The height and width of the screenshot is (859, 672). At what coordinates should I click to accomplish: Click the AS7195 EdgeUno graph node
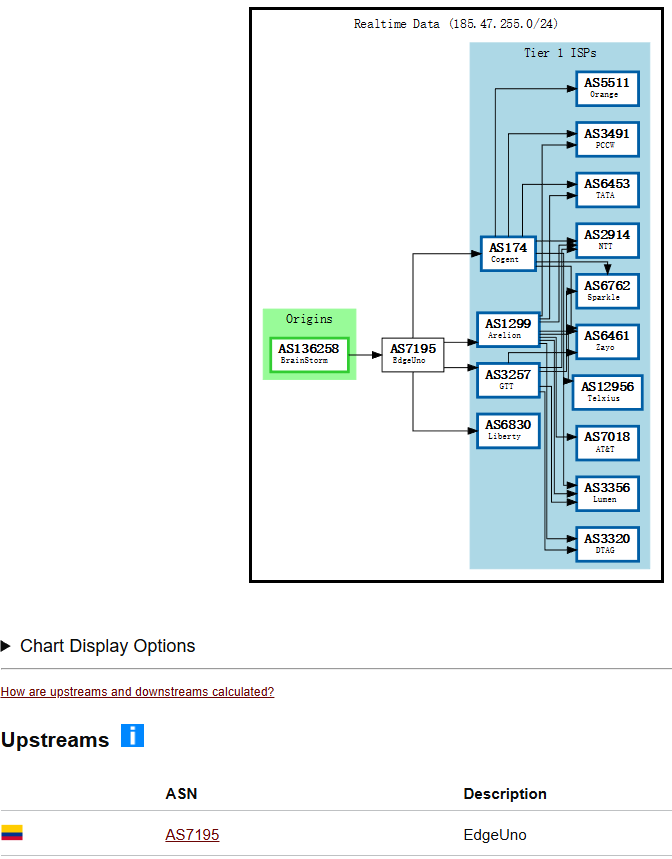(412, 354)
